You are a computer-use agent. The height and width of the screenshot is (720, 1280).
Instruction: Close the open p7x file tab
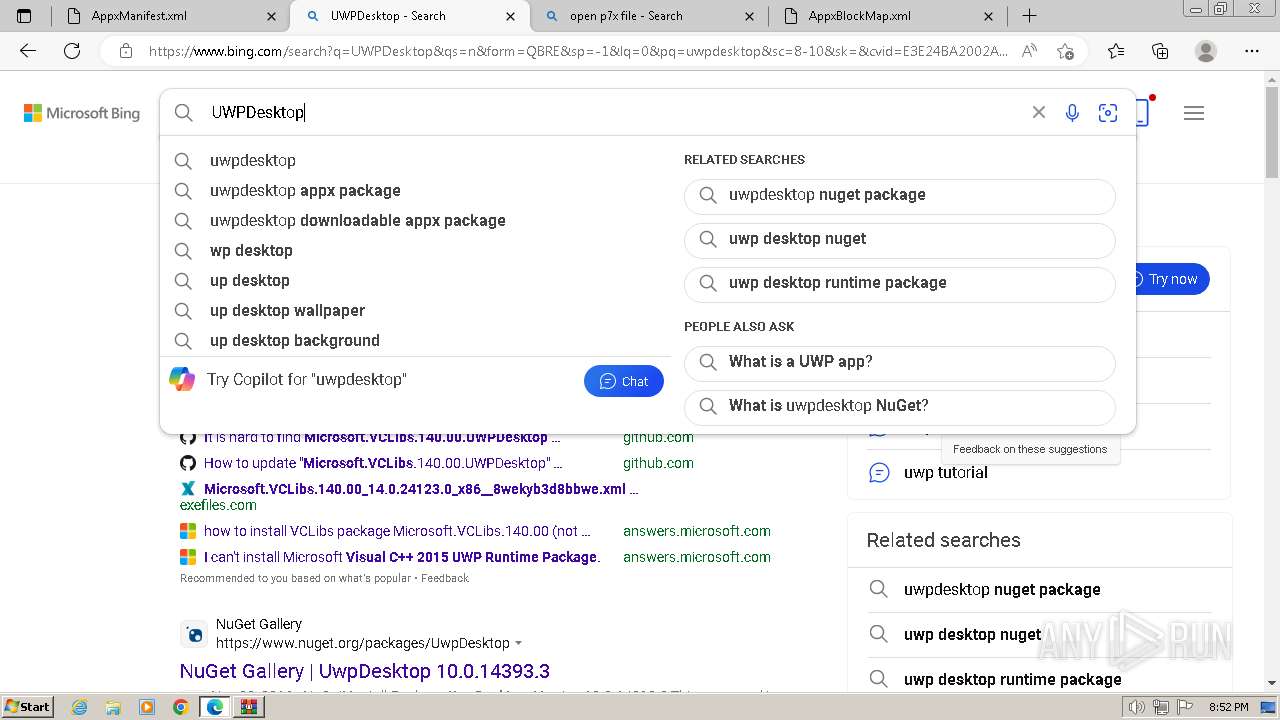point(750,16)
